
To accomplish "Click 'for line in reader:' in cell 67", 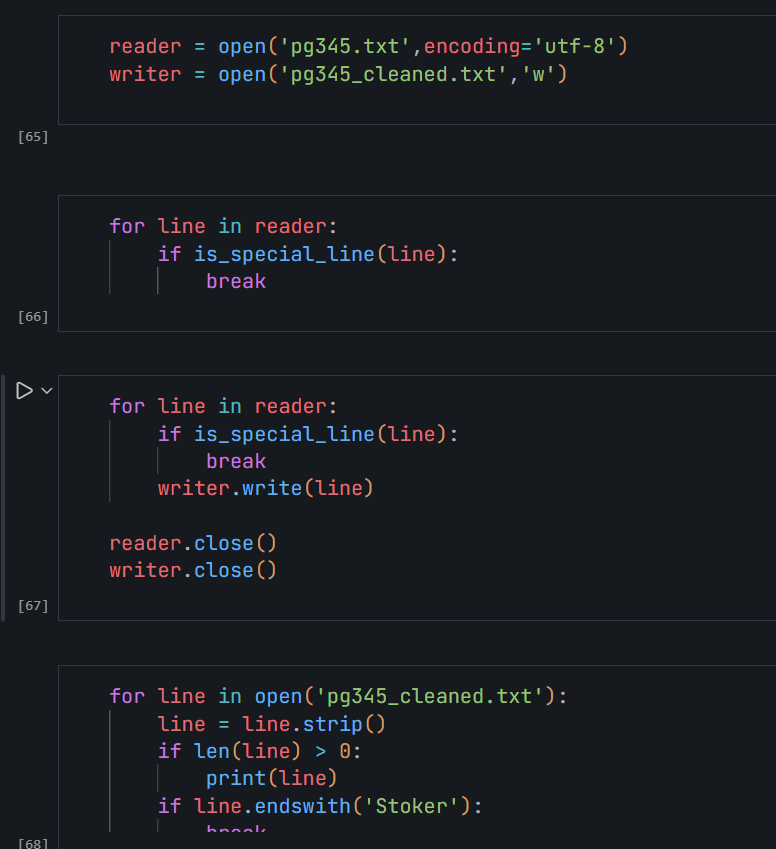I will 223,407.
